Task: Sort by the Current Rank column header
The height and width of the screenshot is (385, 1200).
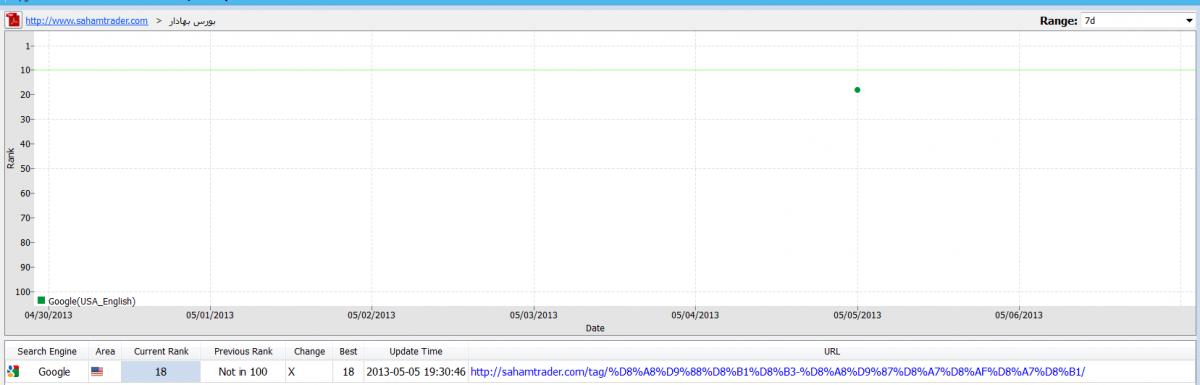Action: pos(161,352)
